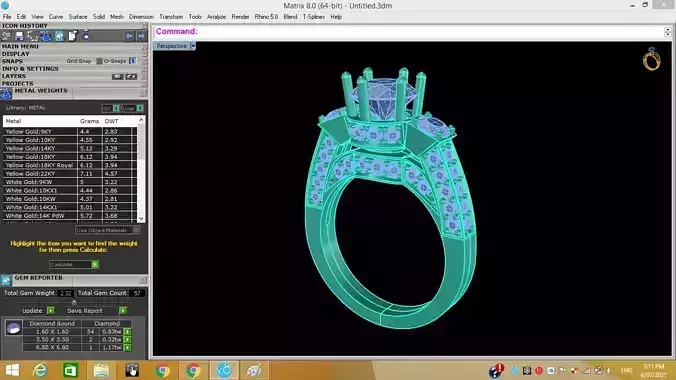Select the Yellow Gold:18KY row
The image size is (676, 380).
(x=70, y=157)
